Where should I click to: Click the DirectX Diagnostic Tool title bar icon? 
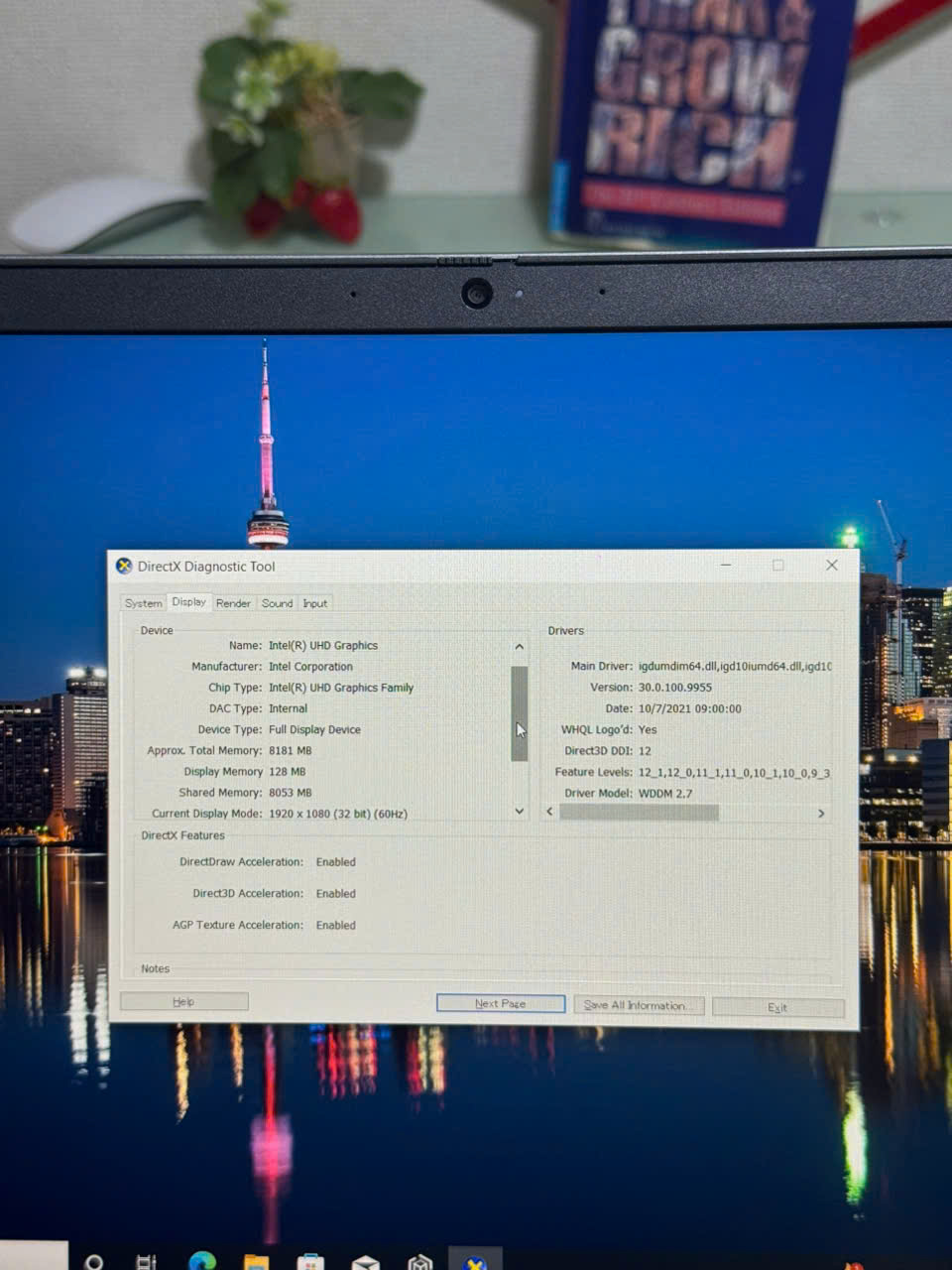pos(124,566)
